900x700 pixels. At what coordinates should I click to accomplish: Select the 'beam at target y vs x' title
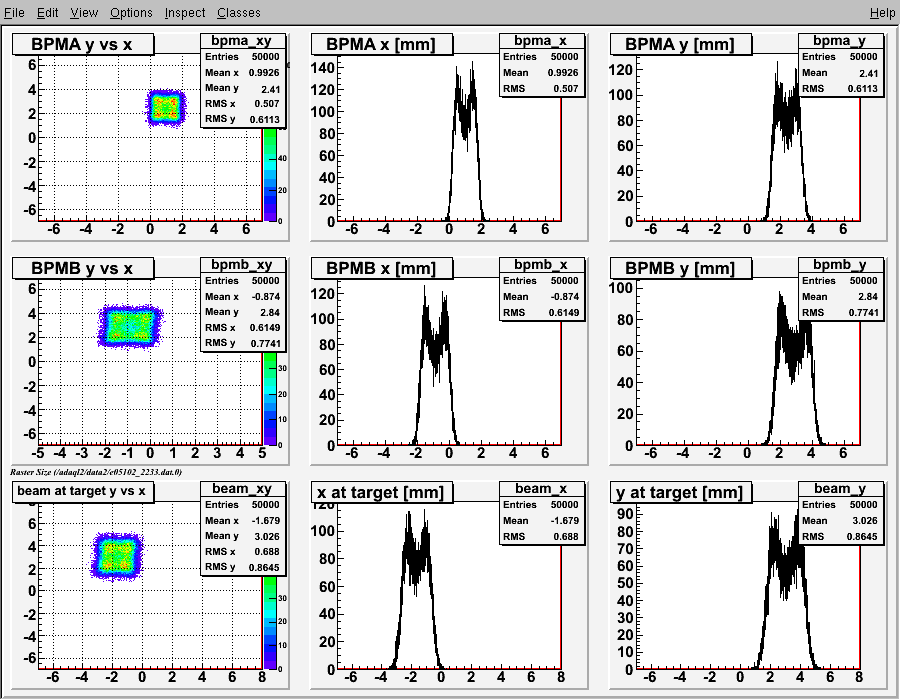coord(83,491)
